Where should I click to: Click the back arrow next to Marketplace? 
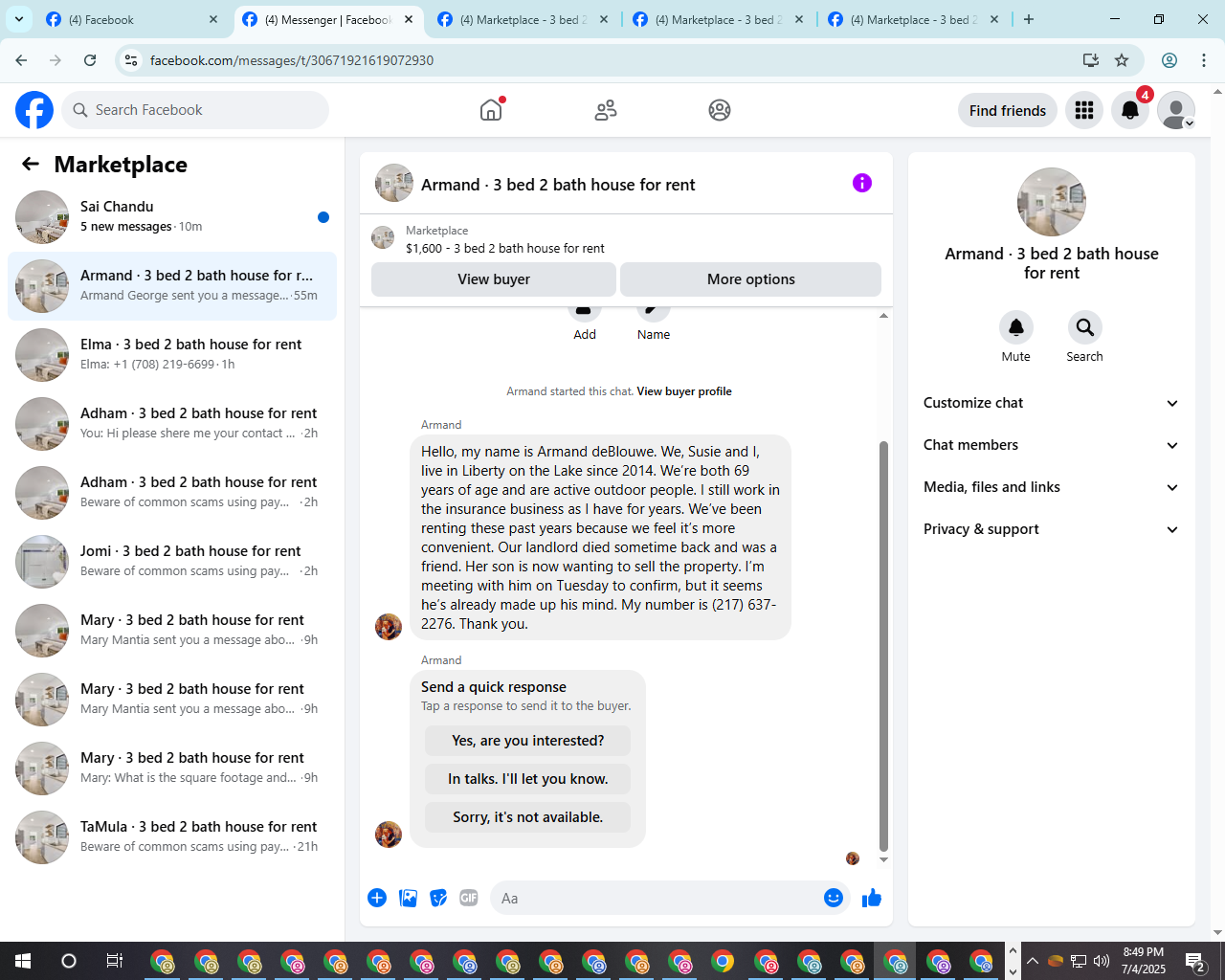pyautogui.click(x=31, y=164)
